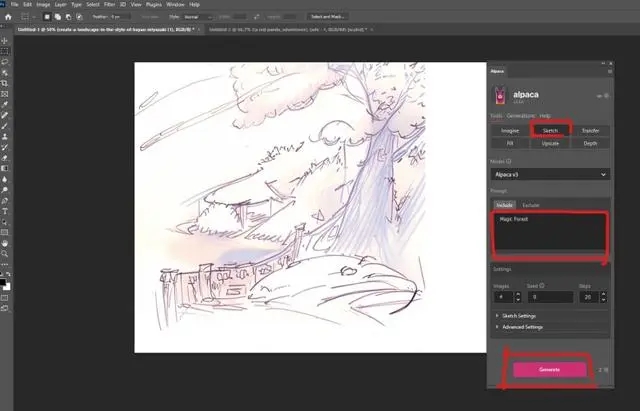Click the pink Generate button
640x411 pixels.
click(x=549, y=370)
